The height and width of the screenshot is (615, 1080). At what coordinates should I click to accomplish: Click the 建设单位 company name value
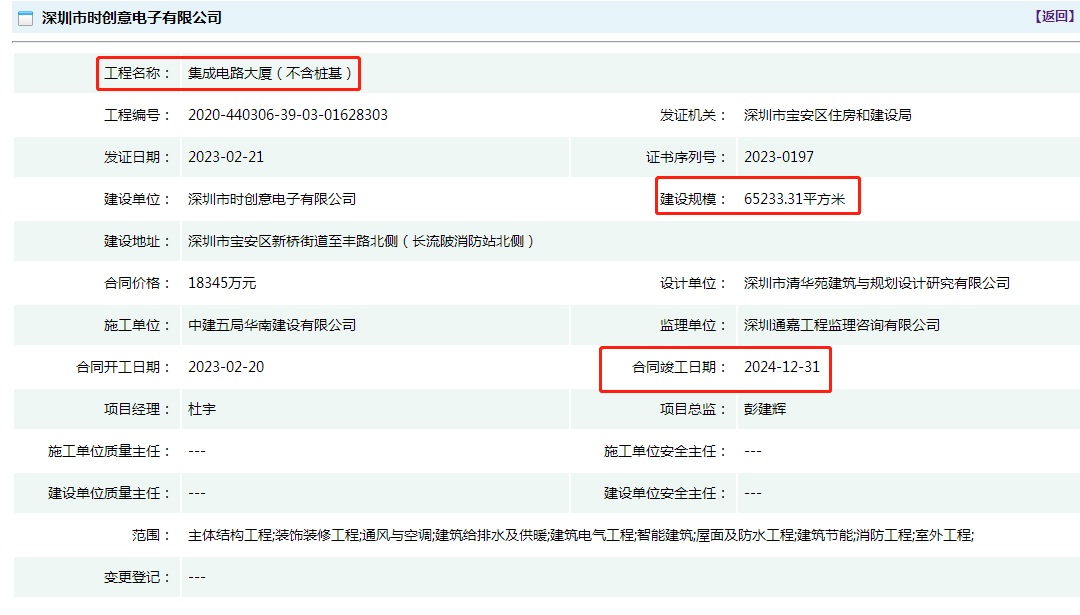click(x=272, y=199)
